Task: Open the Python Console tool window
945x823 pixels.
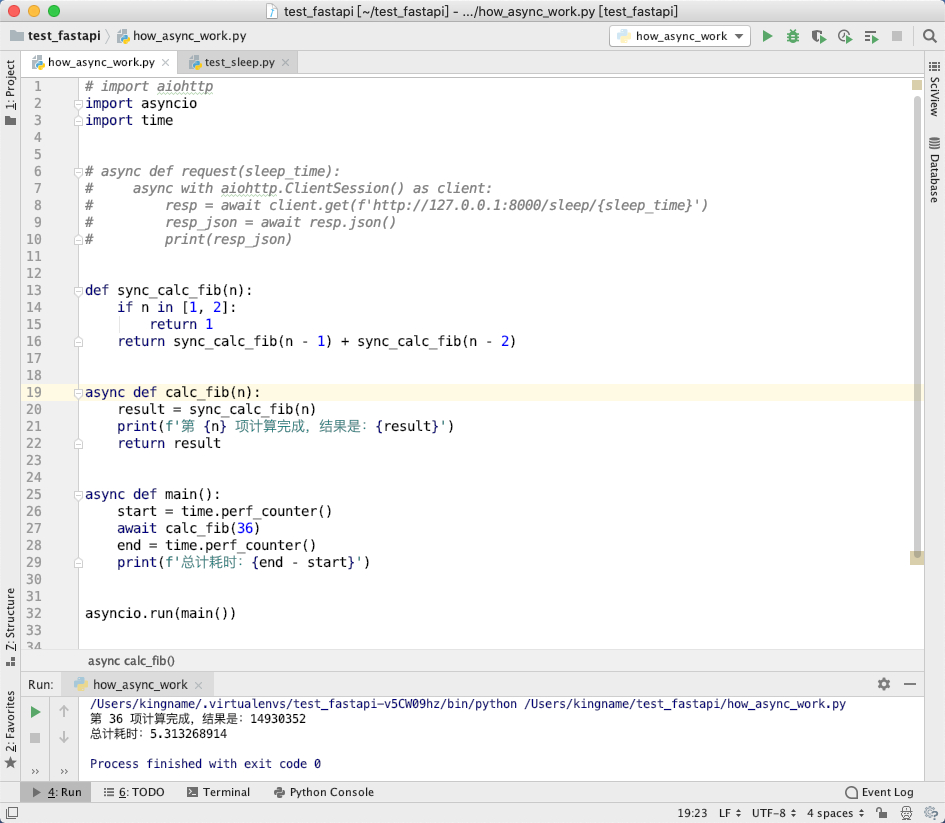Action: coord(324,792)
